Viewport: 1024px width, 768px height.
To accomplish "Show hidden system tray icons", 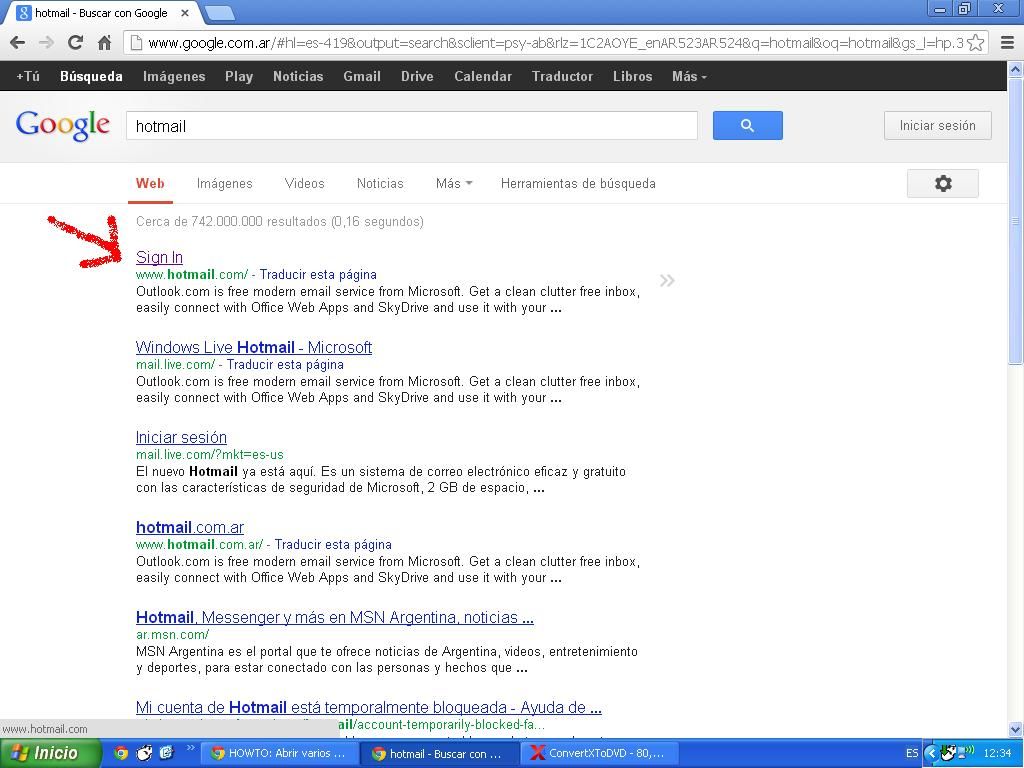I will click(931, 753).
